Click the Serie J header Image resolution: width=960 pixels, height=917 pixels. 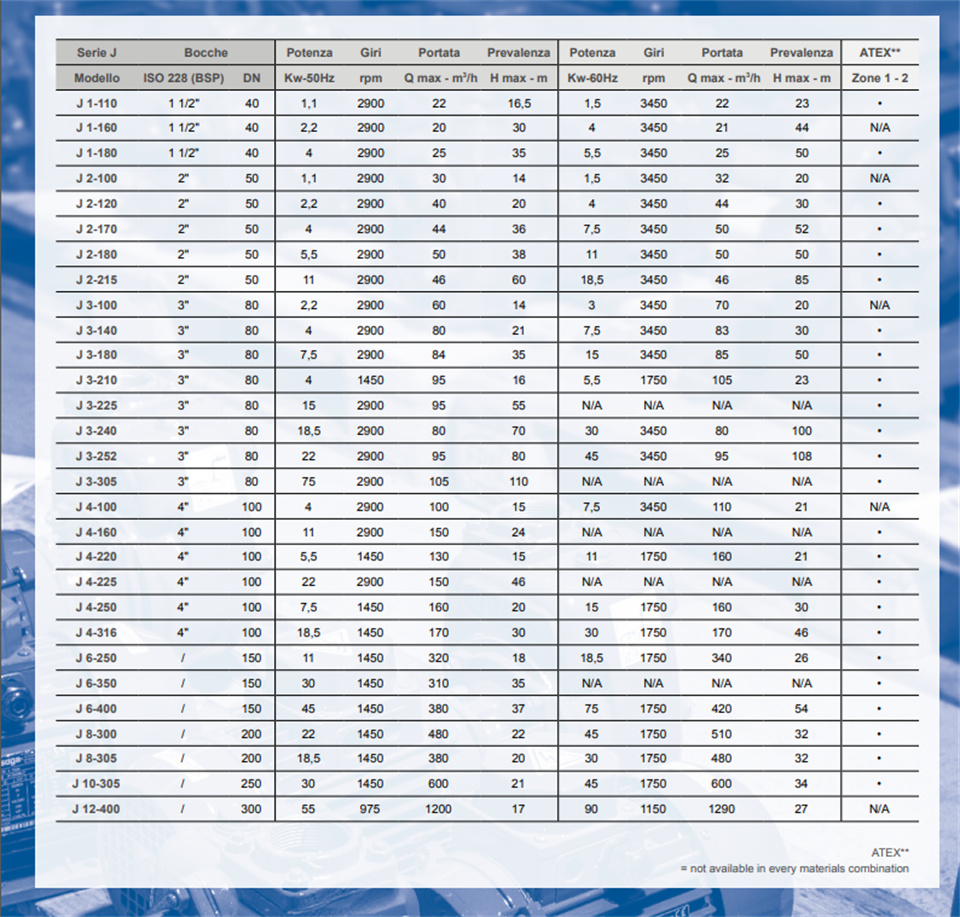(97, 53)
